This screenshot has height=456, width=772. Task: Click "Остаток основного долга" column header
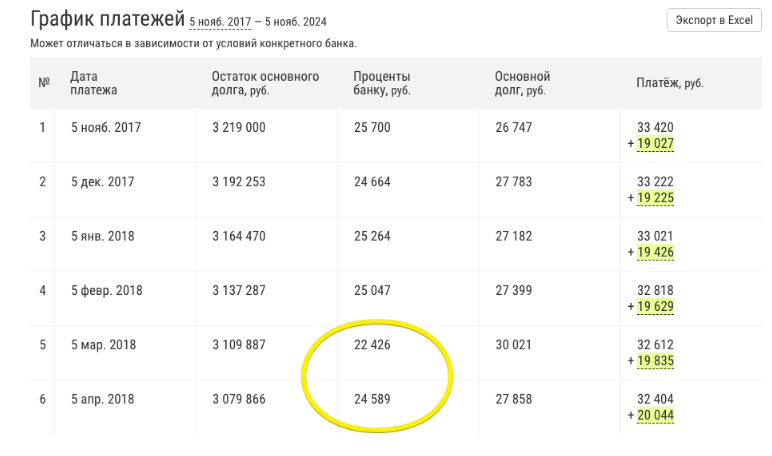[265, 83]
